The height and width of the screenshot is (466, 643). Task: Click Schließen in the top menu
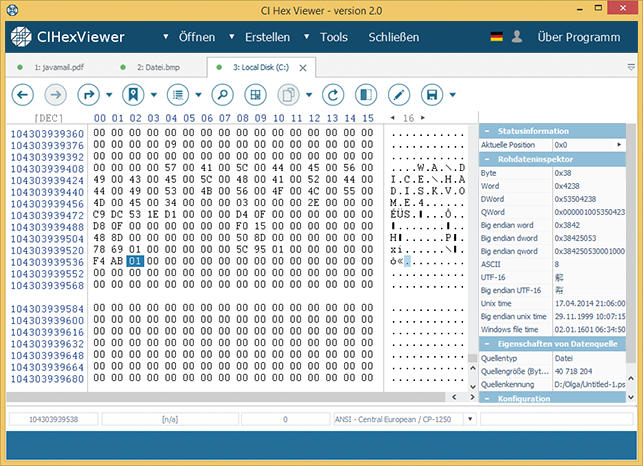[394, 37]
